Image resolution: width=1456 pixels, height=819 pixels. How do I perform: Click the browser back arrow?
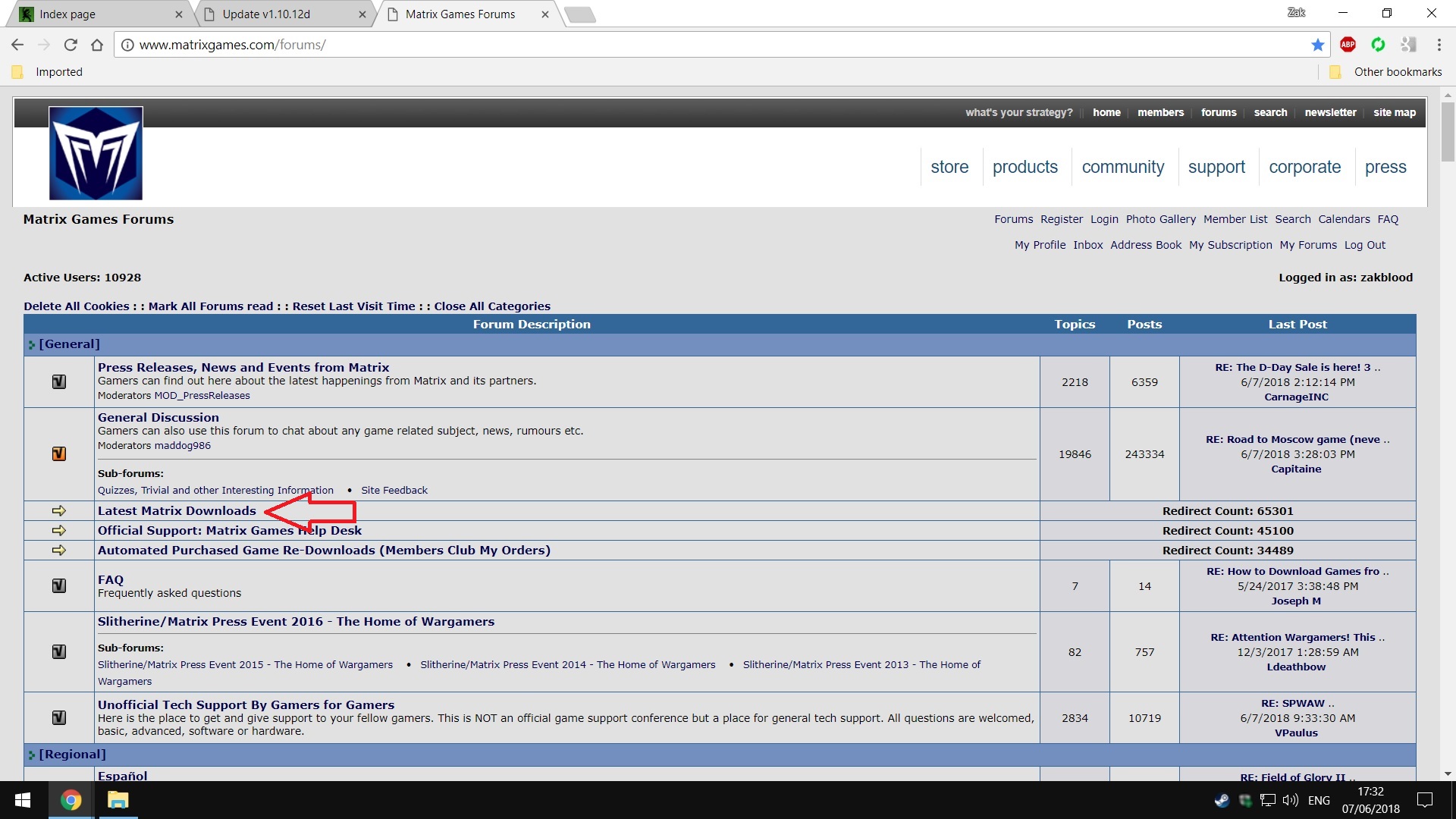click(17, 45)
